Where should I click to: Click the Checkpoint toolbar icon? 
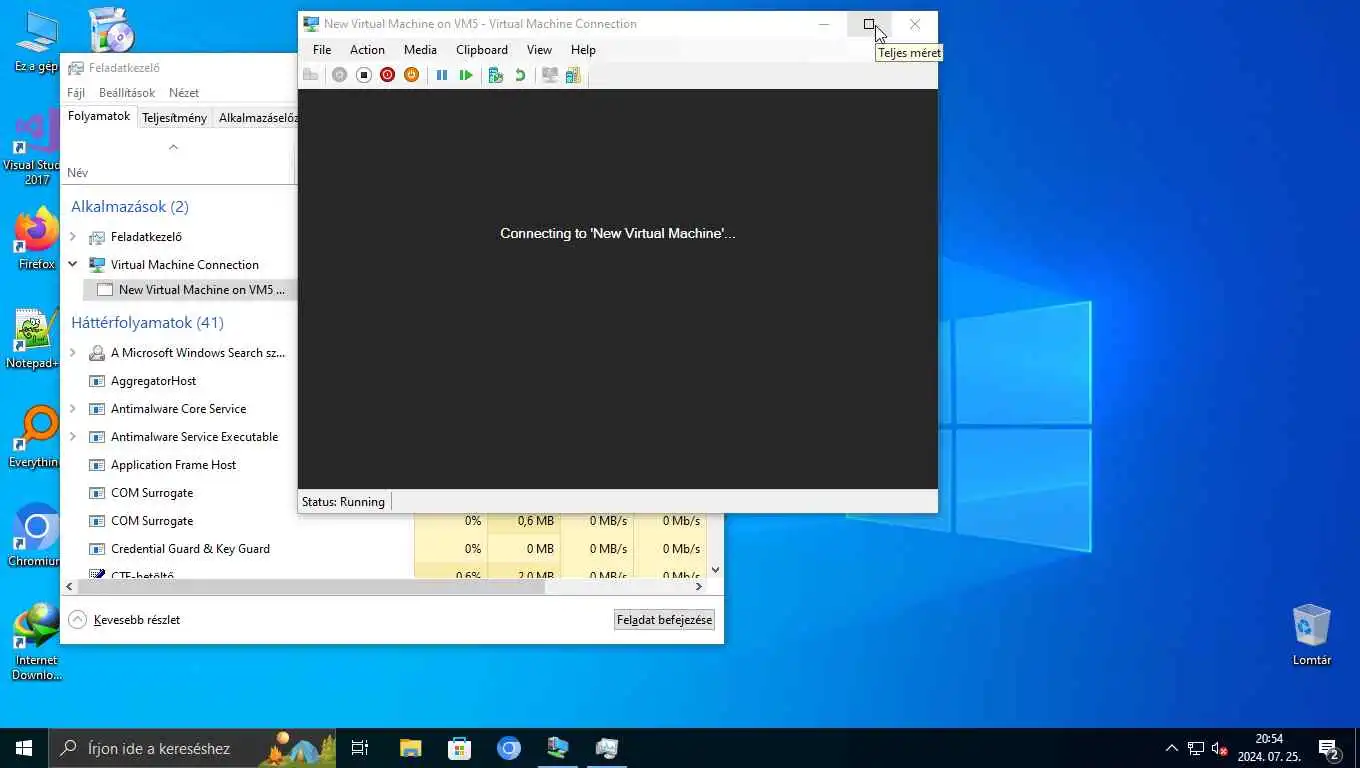[x=495, y=75]
